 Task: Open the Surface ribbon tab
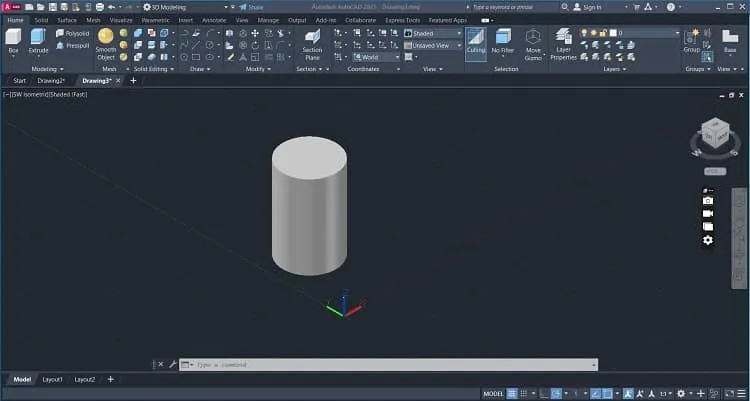click(x=67, y=20)
